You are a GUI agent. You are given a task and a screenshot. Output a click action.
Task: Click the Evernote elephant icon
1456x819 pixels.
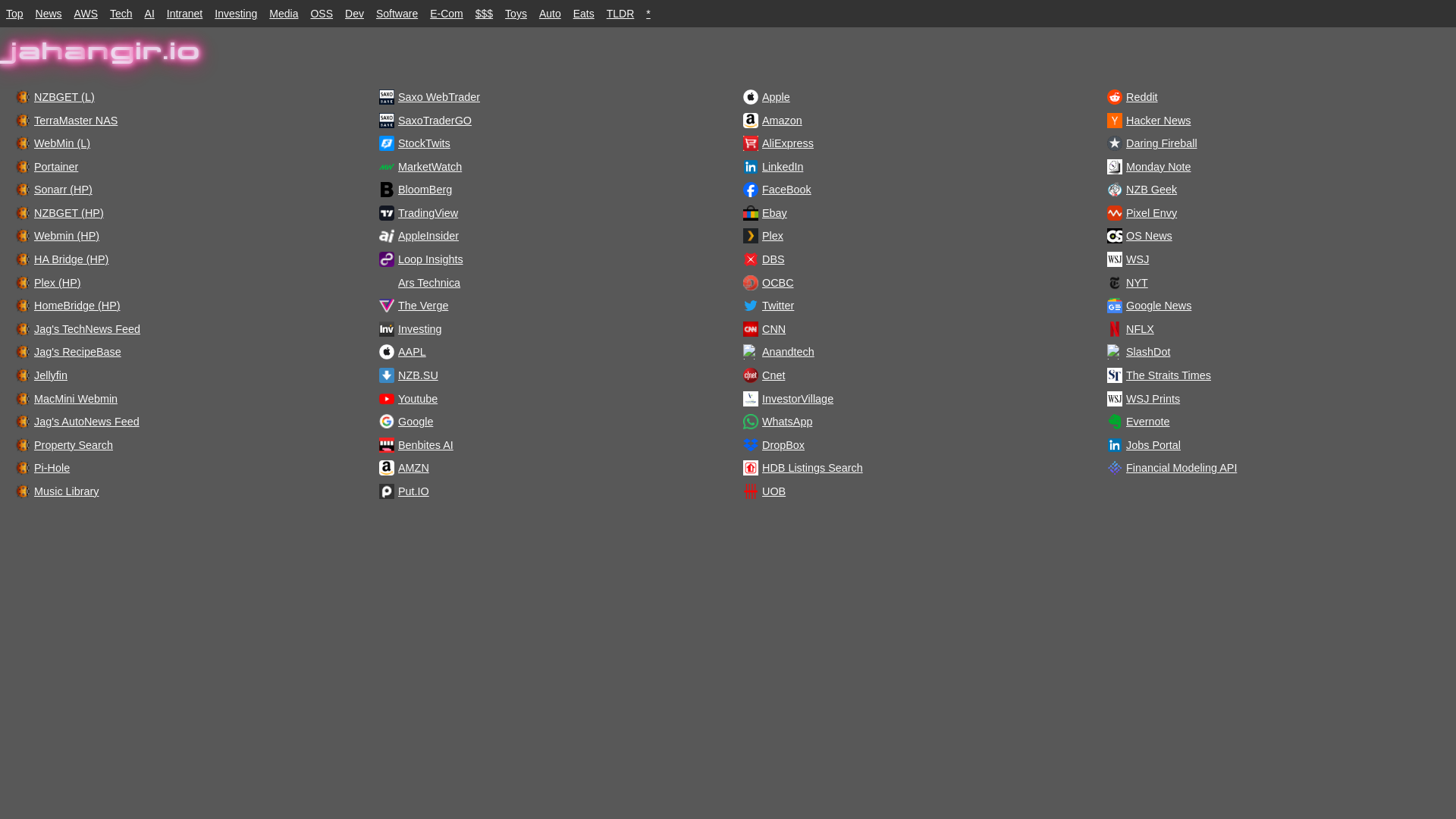click(1114, 422)
